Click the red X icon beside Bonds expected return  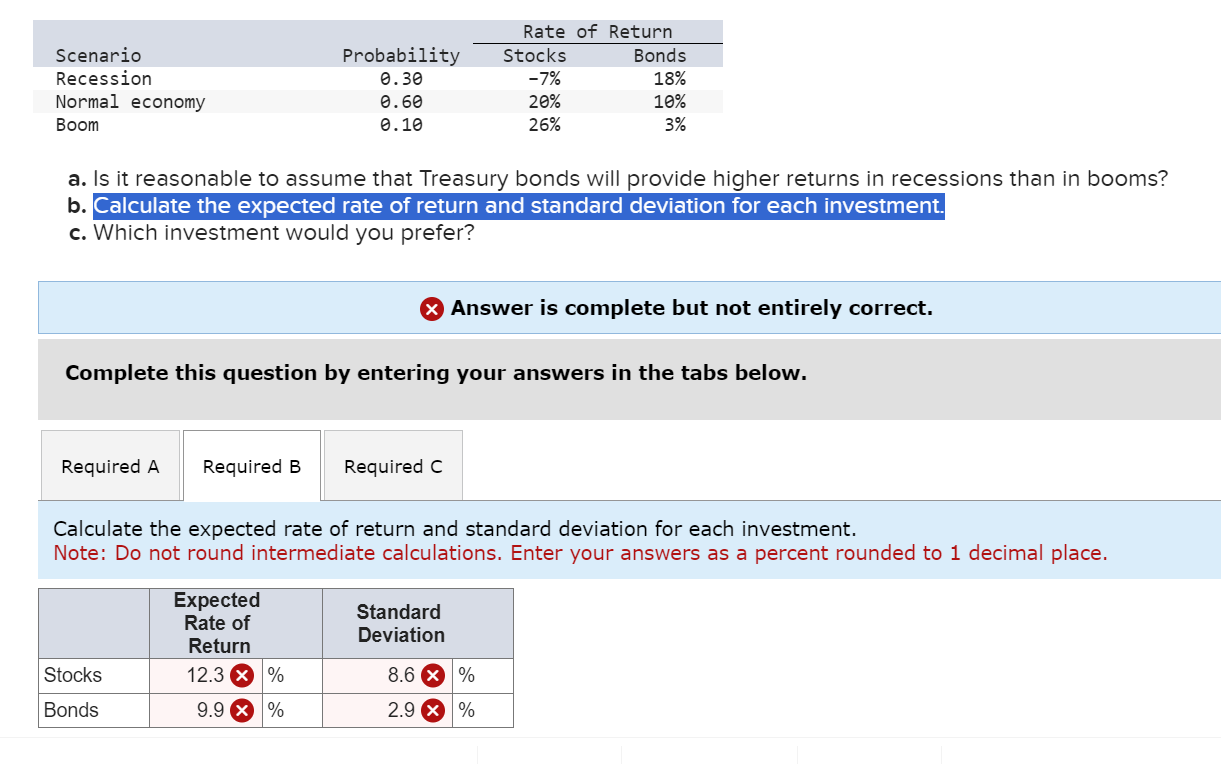coord(240,710)
